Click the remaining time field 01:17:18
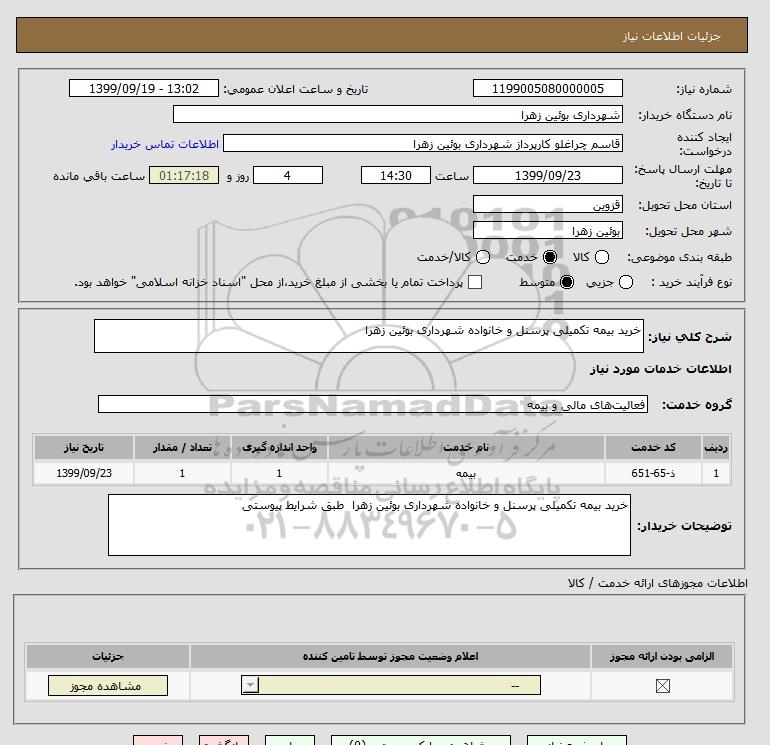770x745 pixels. click(184, 175)
